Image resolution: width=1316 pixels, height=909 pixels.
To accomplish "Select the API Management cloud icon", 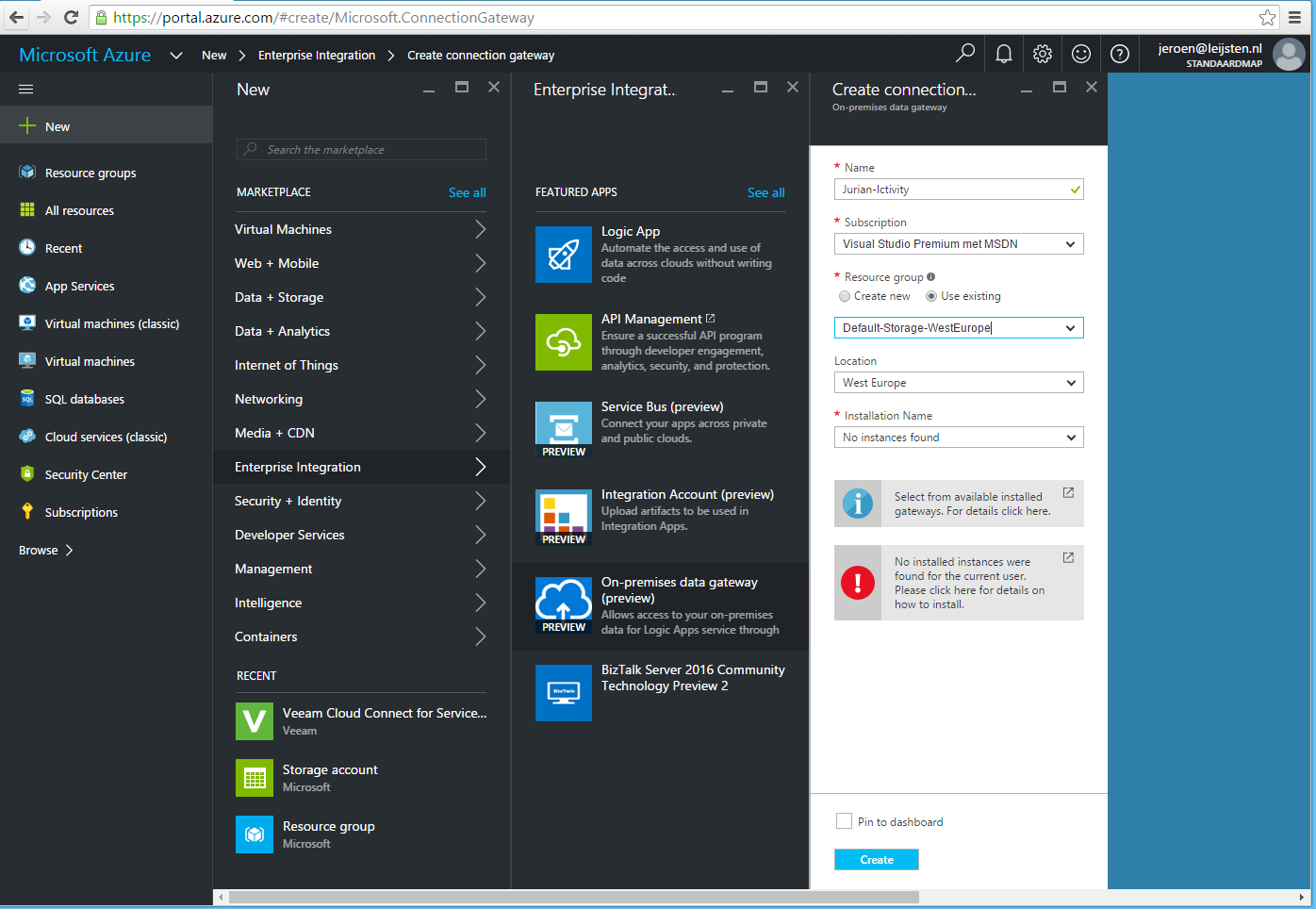I will point(564,342).
